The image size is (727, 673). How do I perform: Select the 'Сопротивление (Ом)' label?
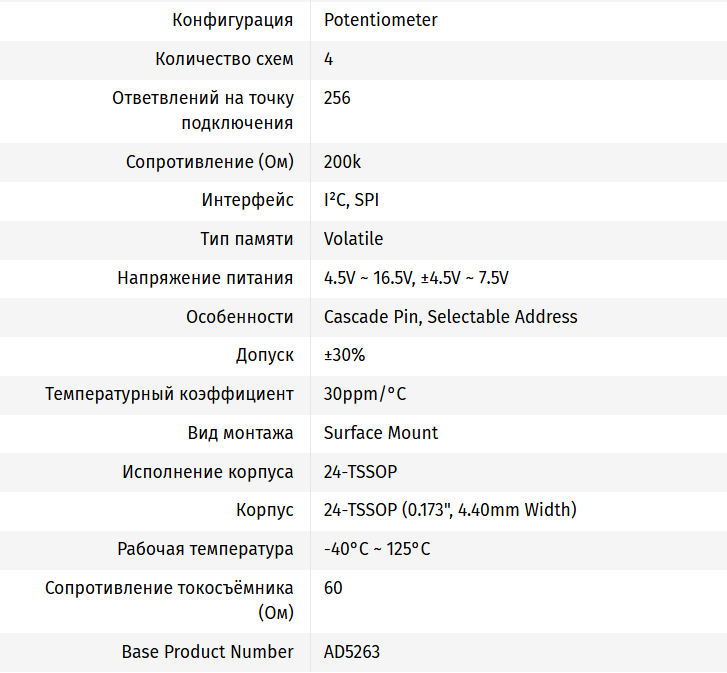pos(209,162)
